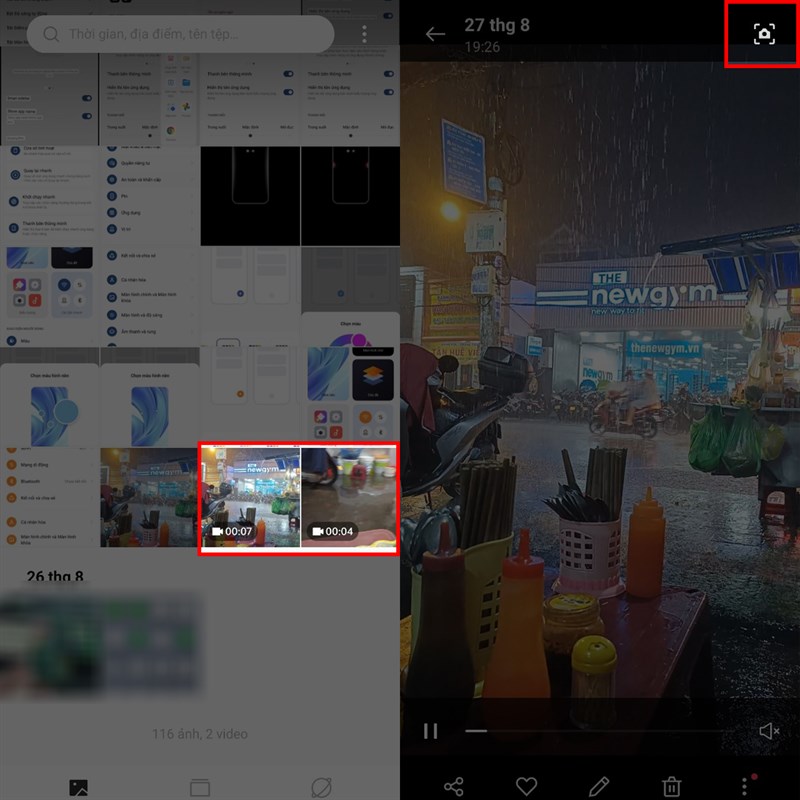Tap the Albums icon in the bottom navigation
Screen dimensions: 800x800
point(201,788)
